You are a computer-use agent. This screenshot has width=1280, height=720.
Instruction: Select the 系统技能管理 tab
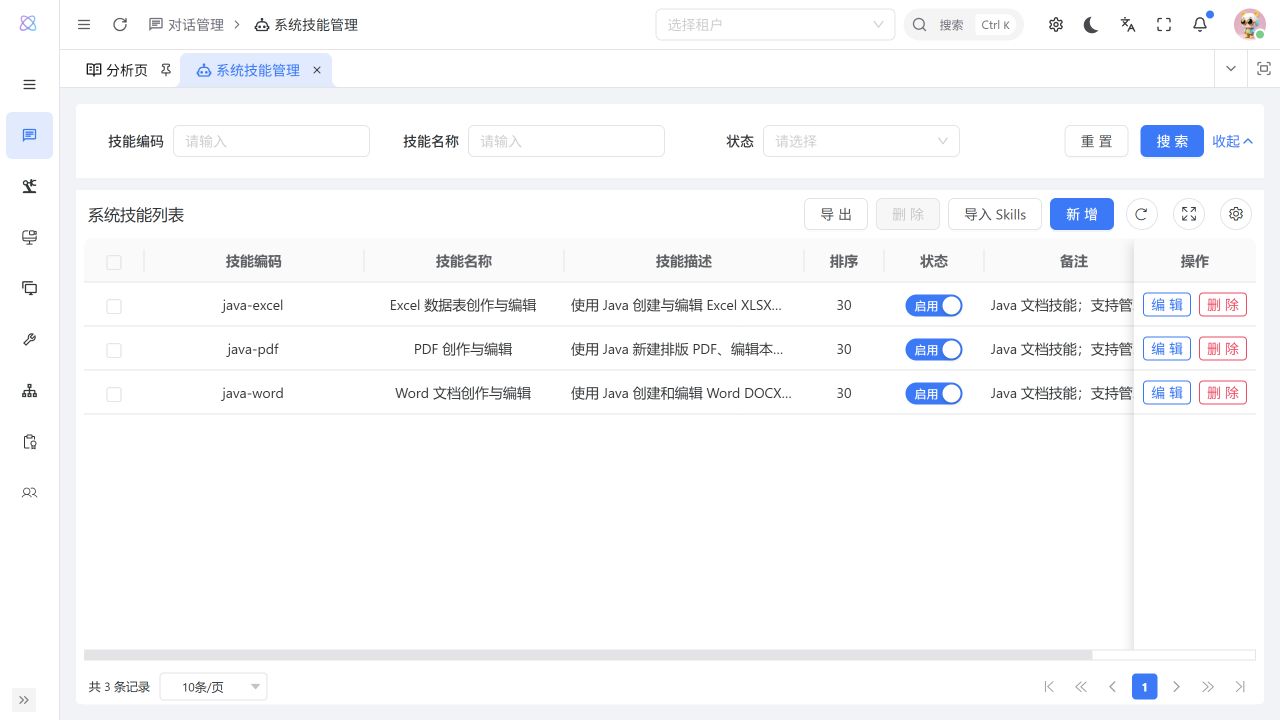tap(257, 70)
